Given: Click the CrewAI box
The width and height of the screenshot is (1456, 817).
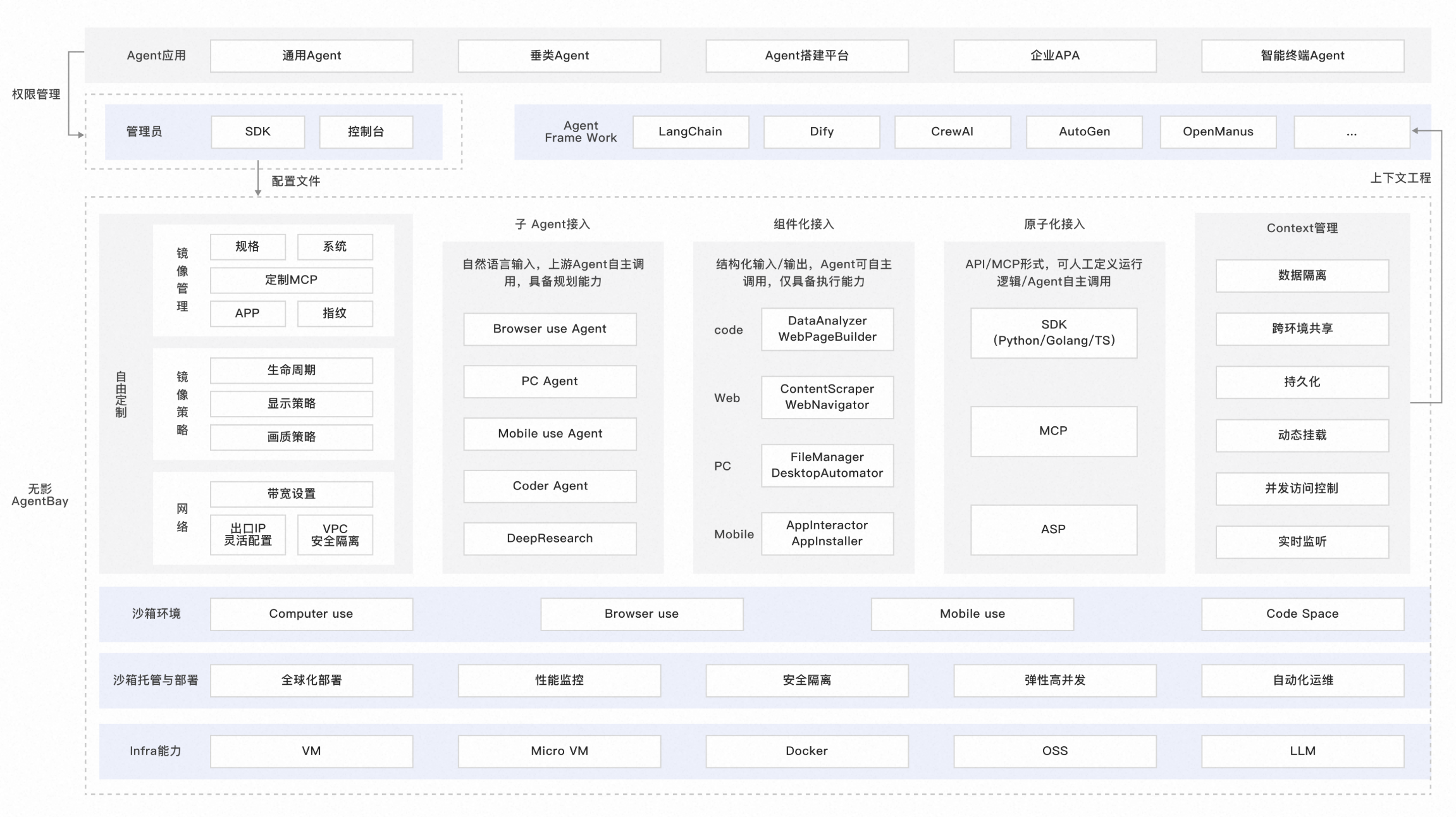Looking at the screenshot, I should 952,132.
